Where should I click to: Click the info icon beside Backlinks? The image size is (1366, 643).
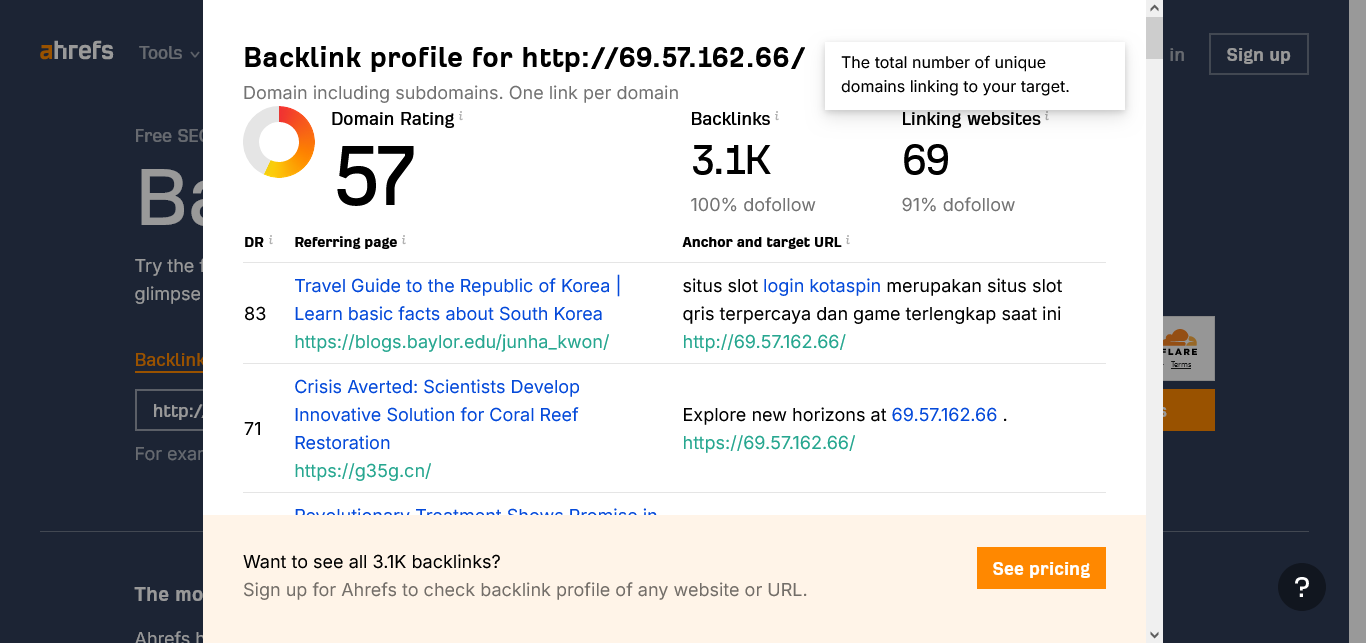coord(777,117)
